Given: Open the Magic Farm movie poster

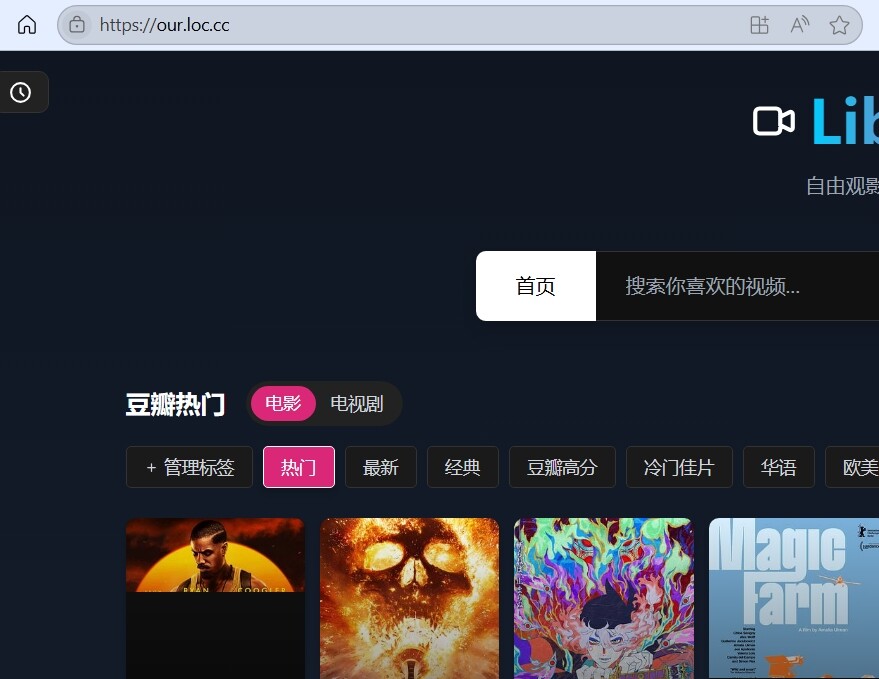Looking at the screenshot, I should coord(794,598).
